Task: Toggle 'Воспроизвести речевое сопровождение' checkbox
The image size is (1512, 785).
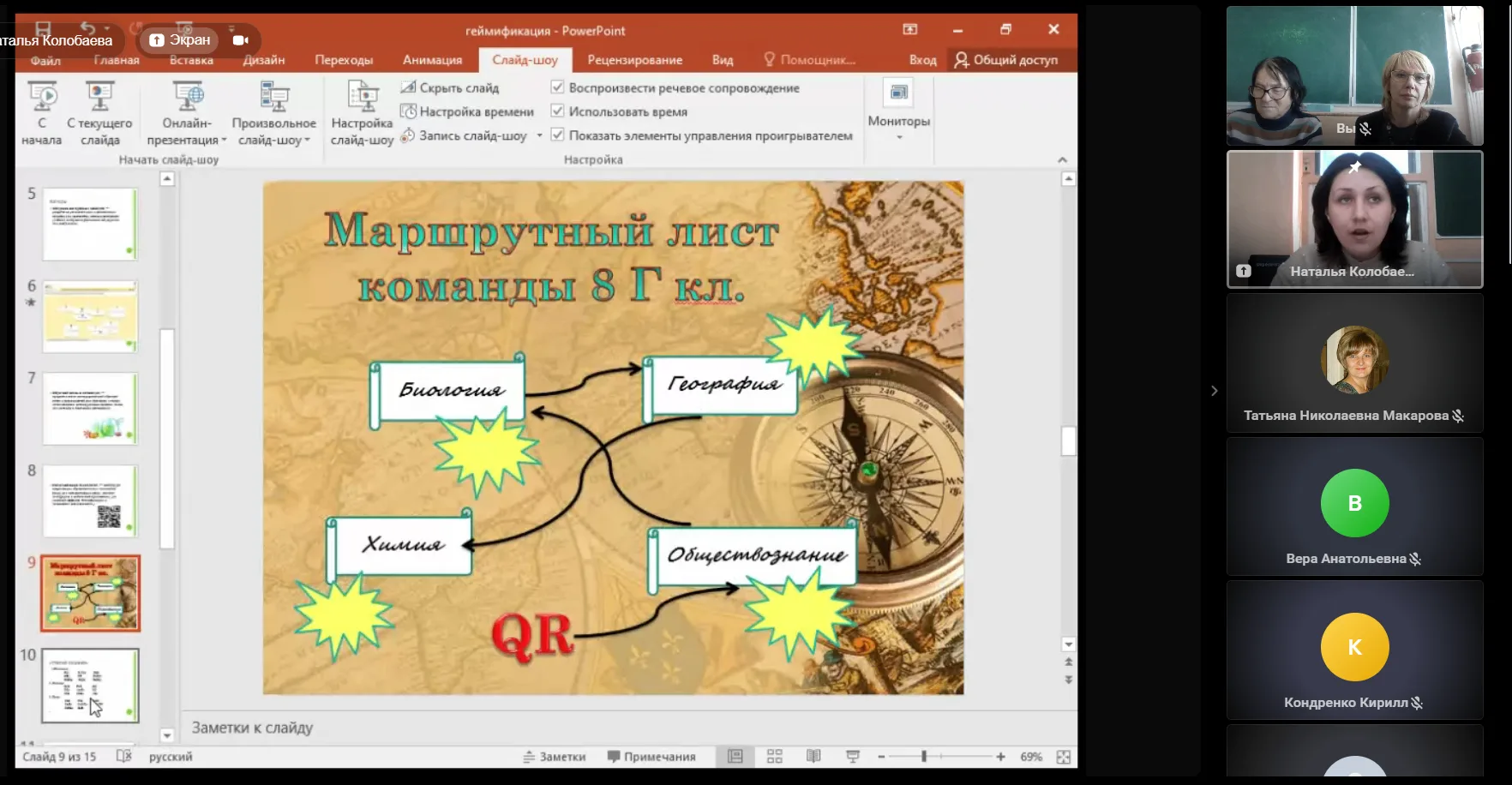Action: pyautogui.click(x=558, y=87)
